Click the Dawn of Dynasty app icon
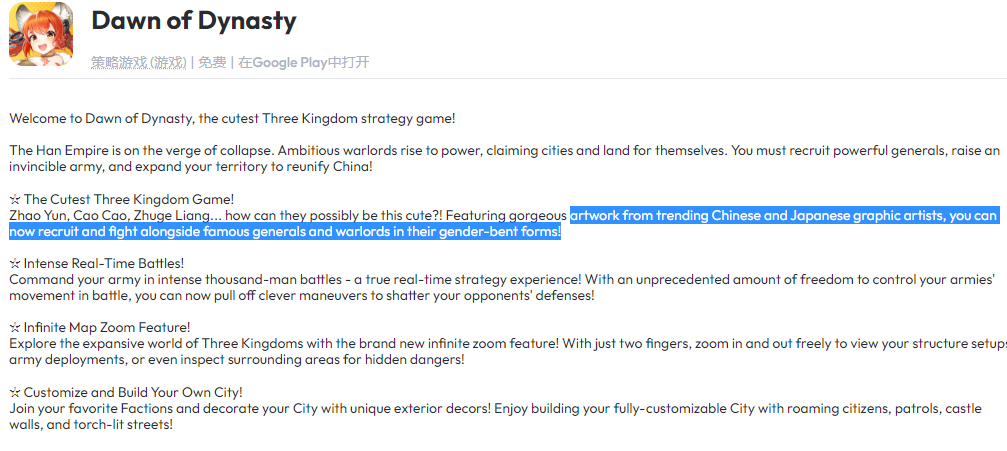The width and height of the screenshot is (1007, 451). click(40, 34)
